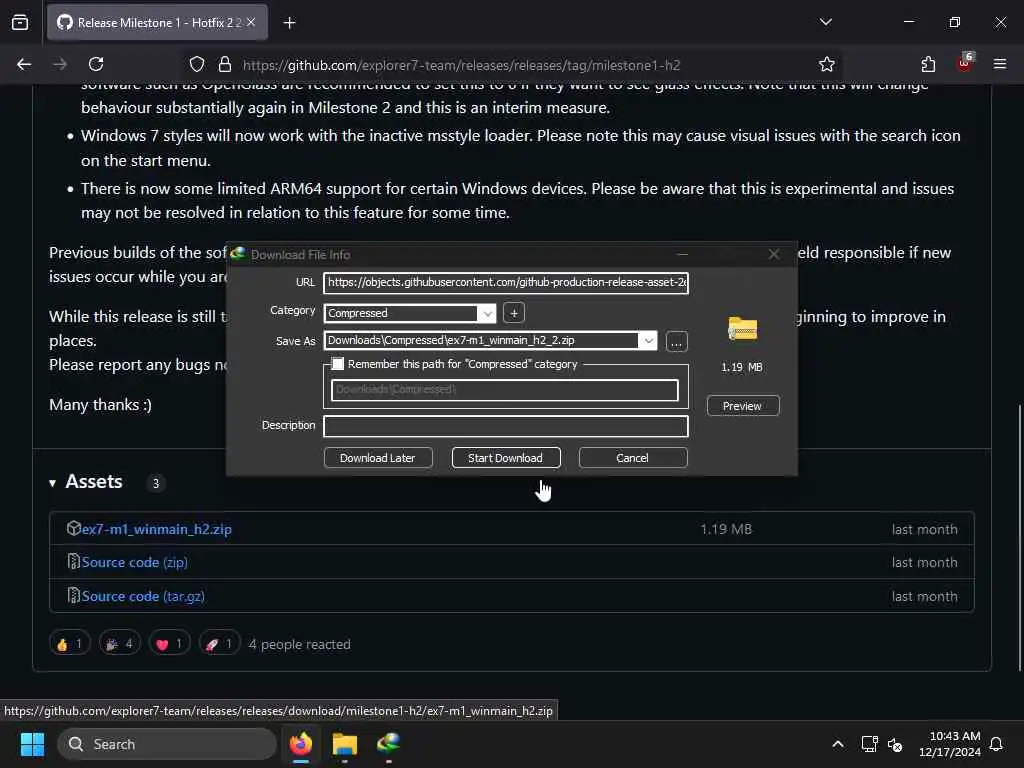
Task: Click the 1.19 MB size for ex7-m1_winmain_h2.zip
Action: click(x=726, y=529)
